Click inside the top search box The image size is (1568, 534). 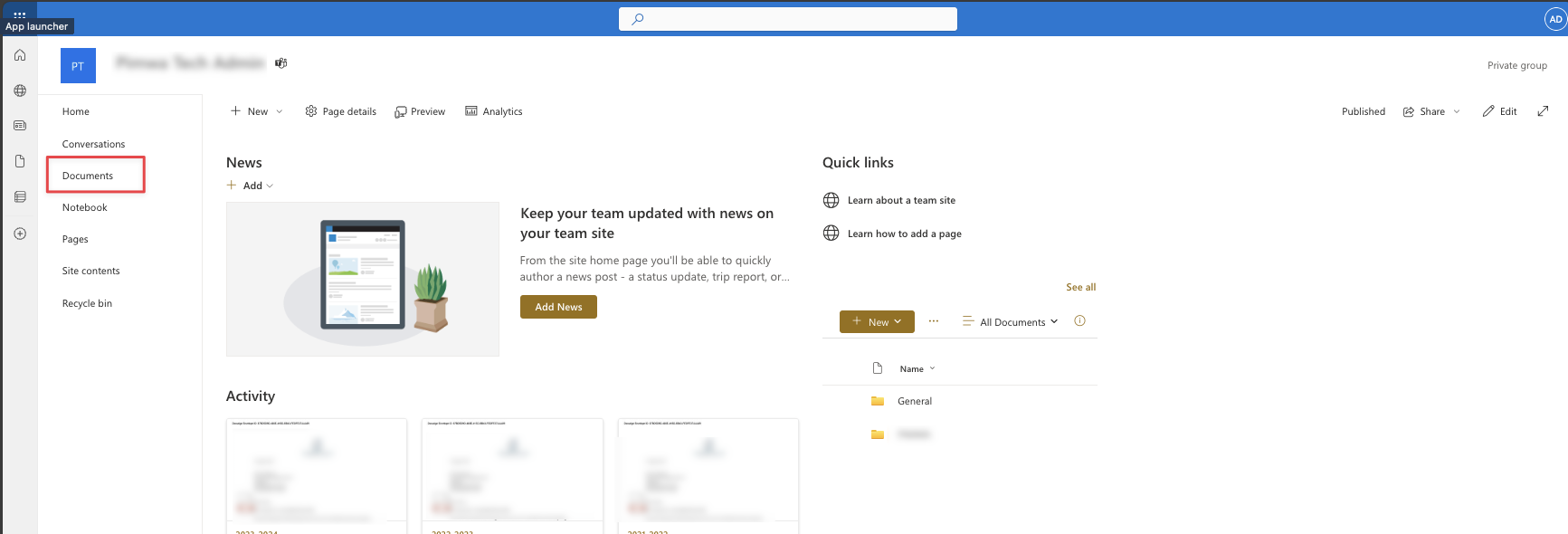pos(788,19)
